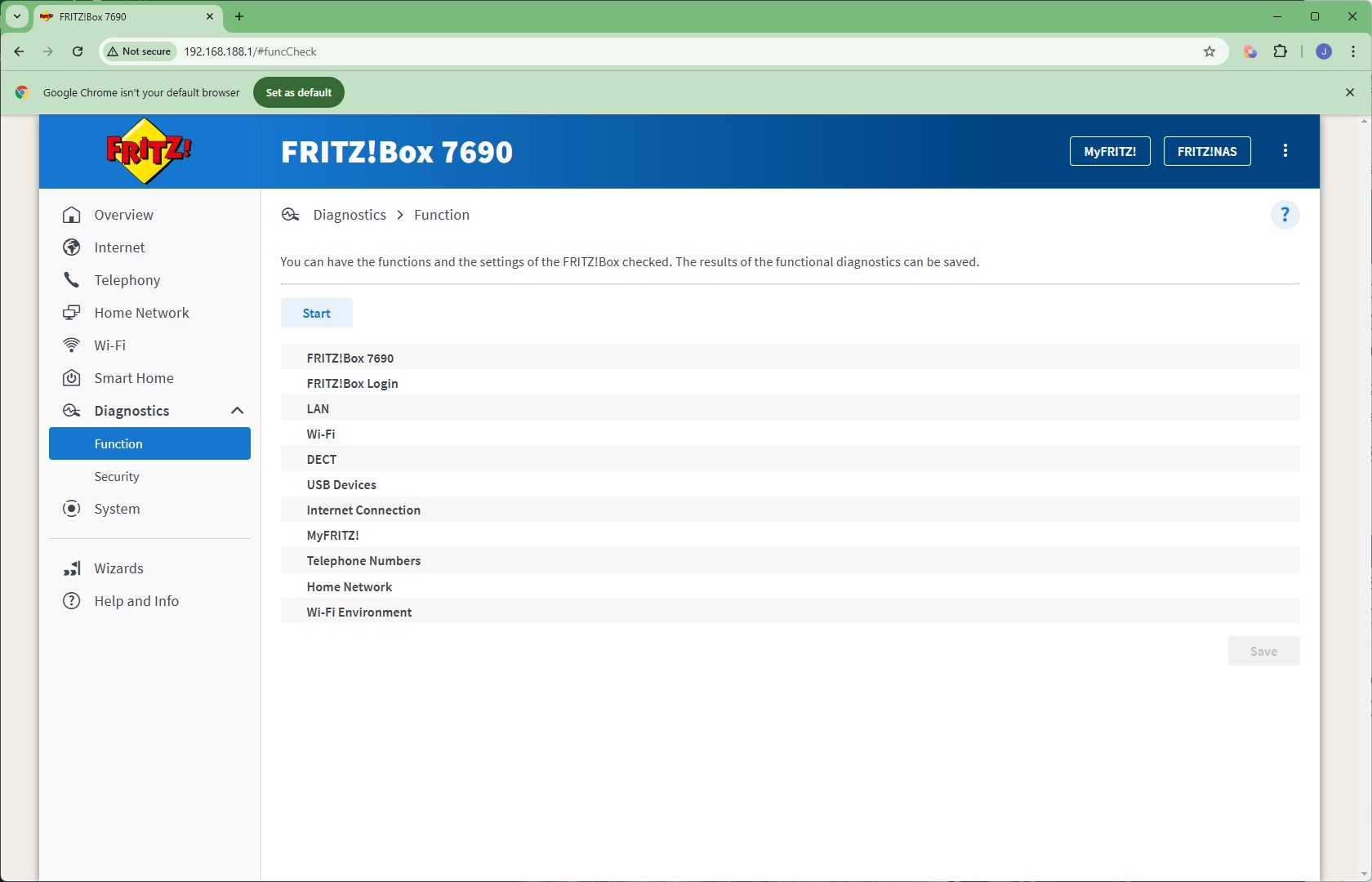Dismiss the default browser notification bar
The image size is (1372, 882).
(1350, 92)
